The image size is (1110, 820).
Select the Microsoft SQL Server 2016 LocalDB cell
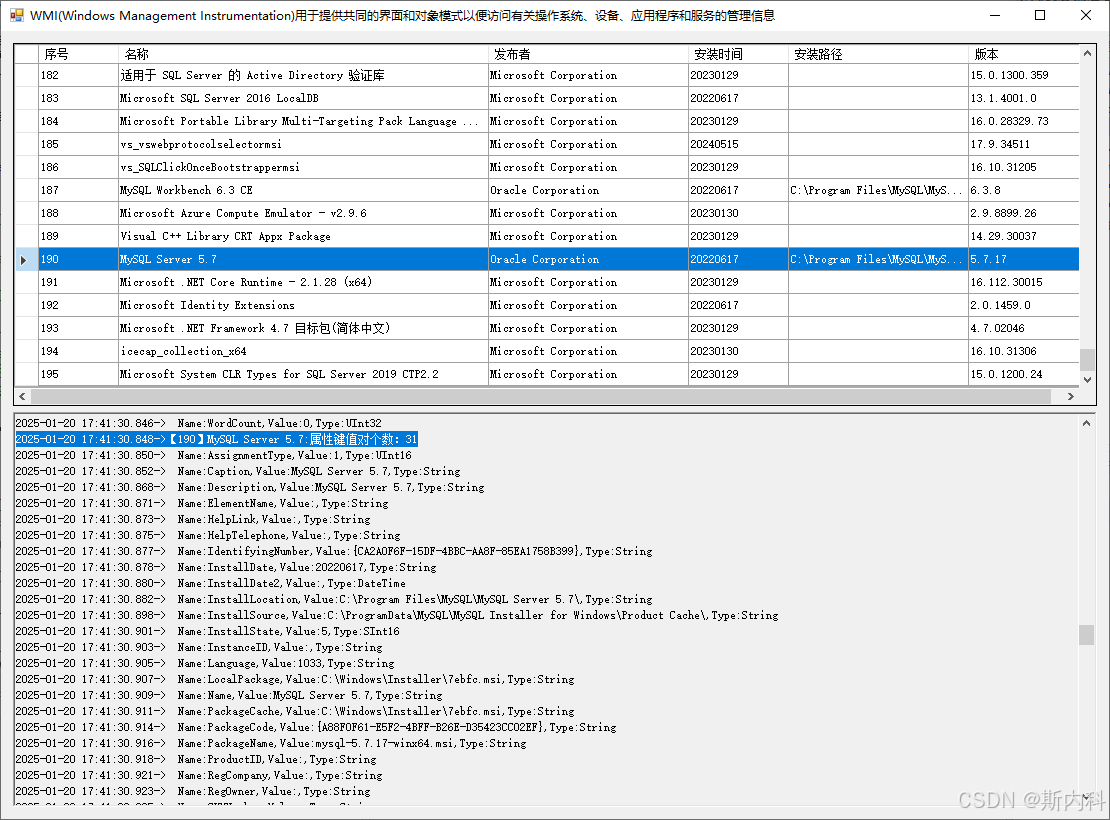click(x=303, y=98)
